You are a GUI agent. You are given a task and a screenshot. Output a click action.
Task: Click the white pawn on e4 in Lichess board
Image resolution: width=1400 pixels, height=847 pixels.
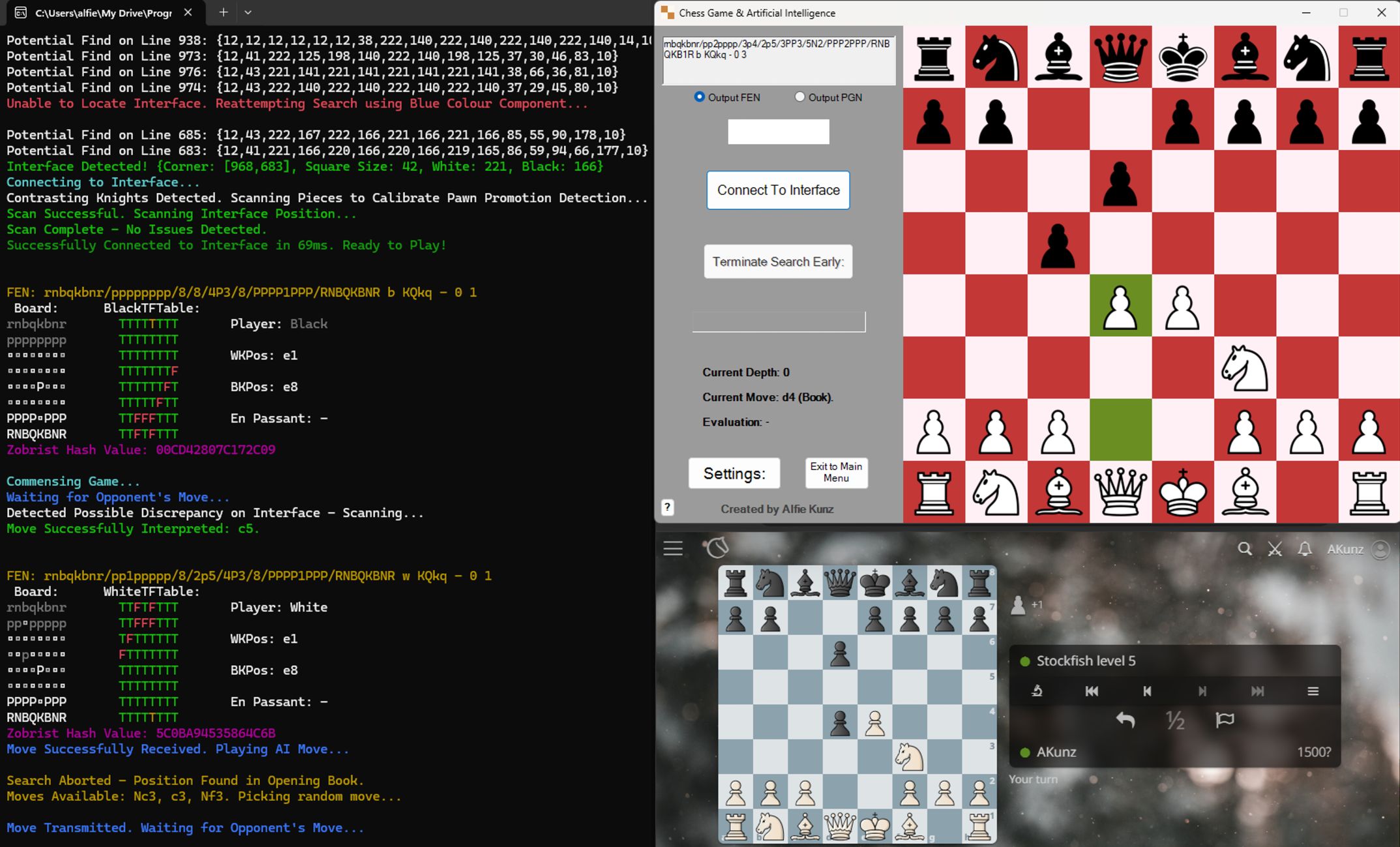click(x=874, y=722)
